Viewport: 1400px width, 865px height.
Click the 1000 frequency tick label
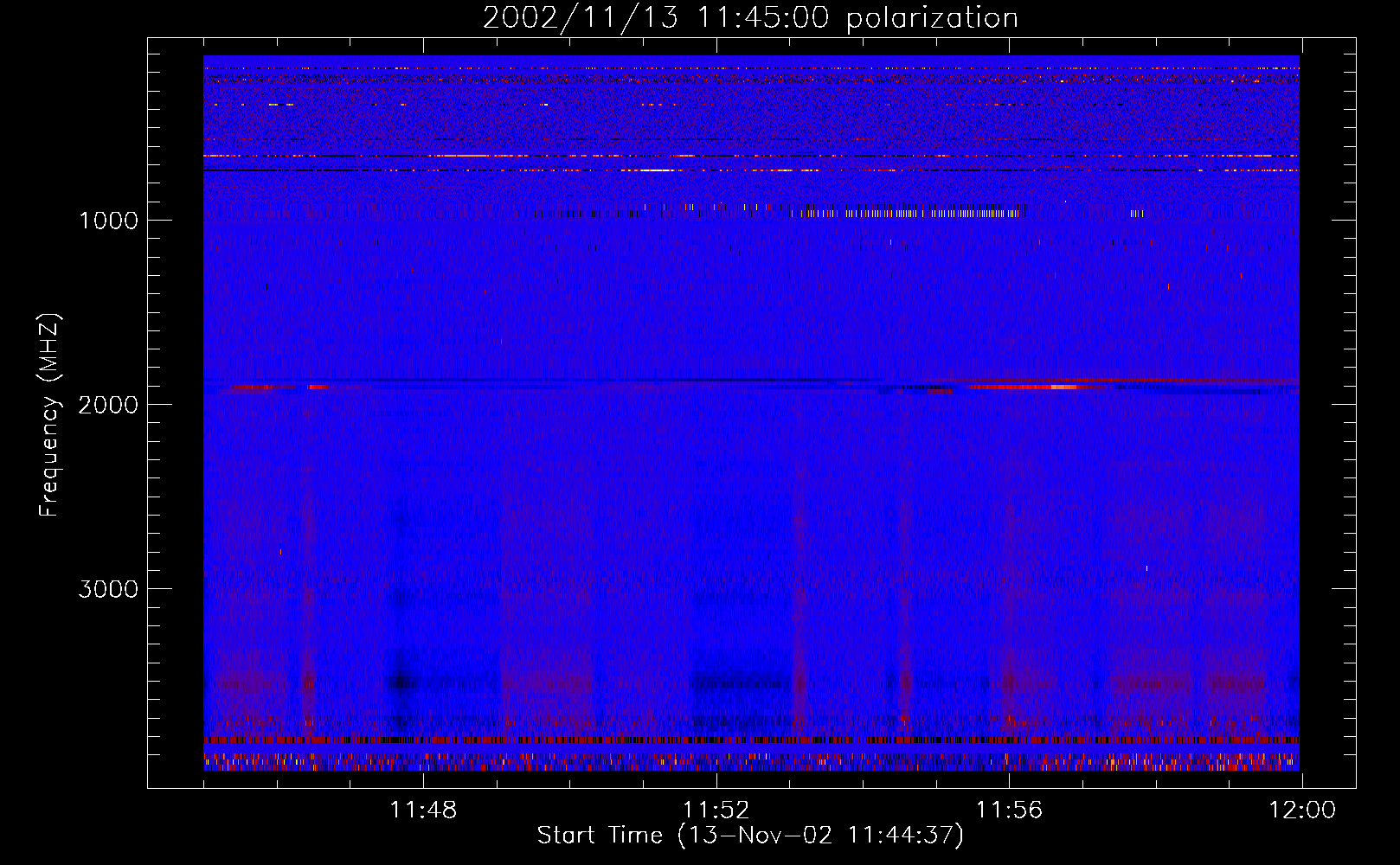click(108, 220)
